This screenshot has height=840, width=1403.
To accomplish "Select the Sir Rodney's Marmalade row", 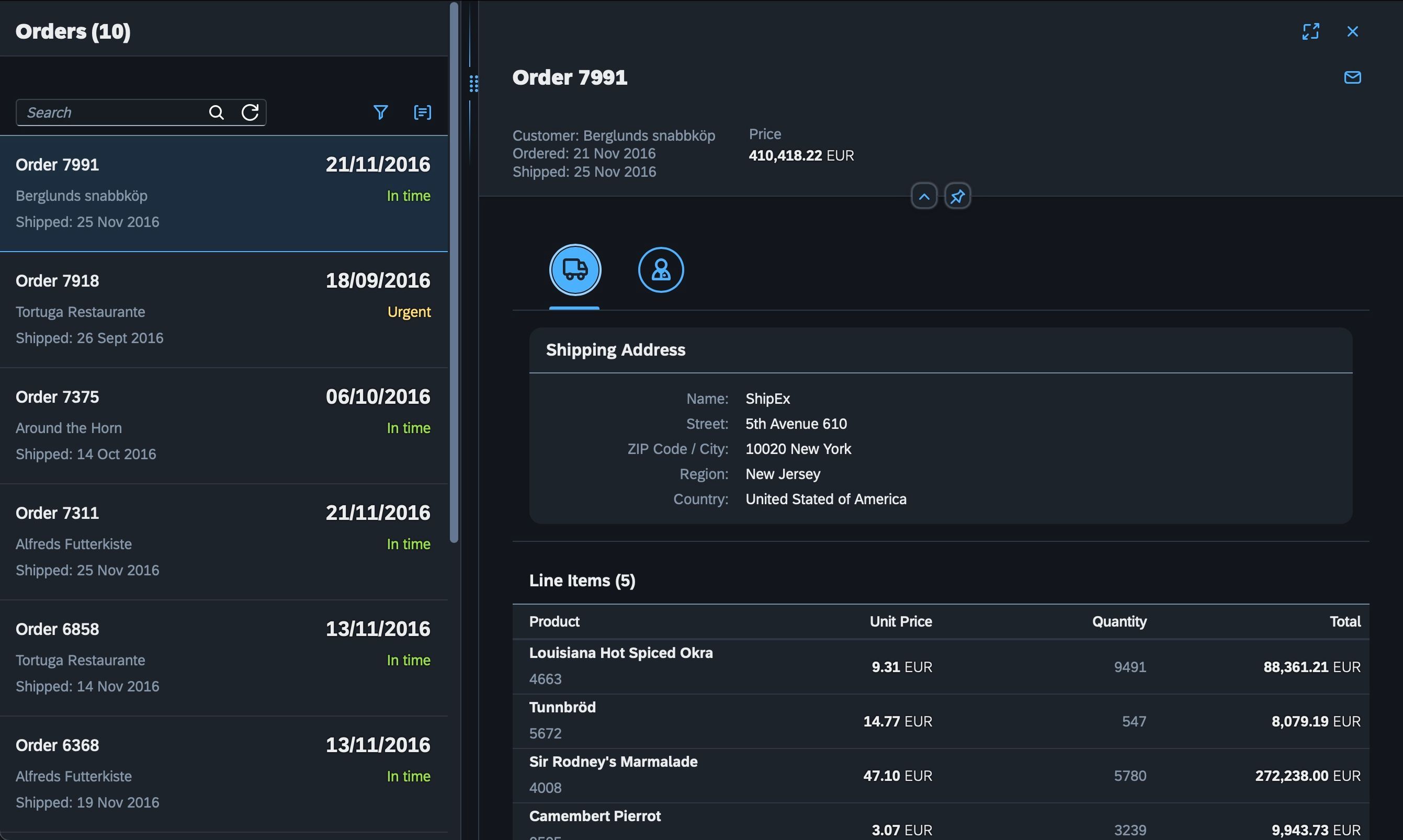I will pyautogui.click(x=941, y=776).
